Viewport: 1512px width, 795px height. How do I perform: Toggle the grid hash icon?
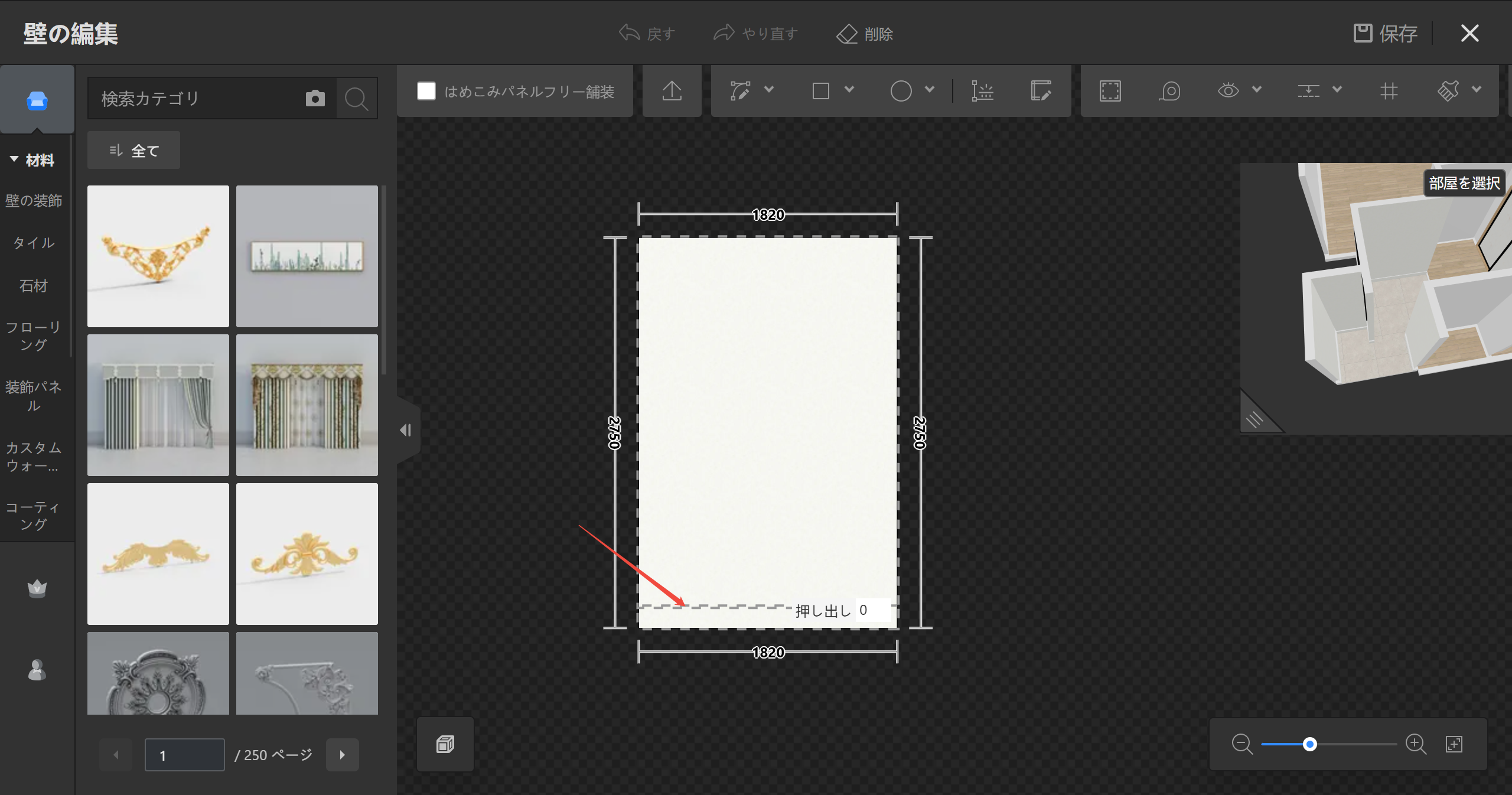point(1389,91)
